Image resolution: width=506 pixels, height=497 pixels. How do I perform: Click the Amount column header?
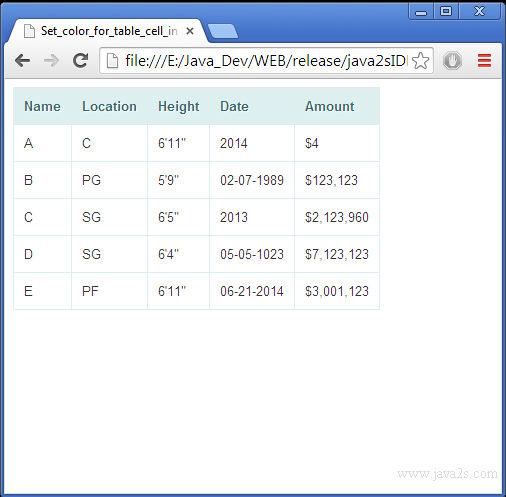click(x=337, y=106)
